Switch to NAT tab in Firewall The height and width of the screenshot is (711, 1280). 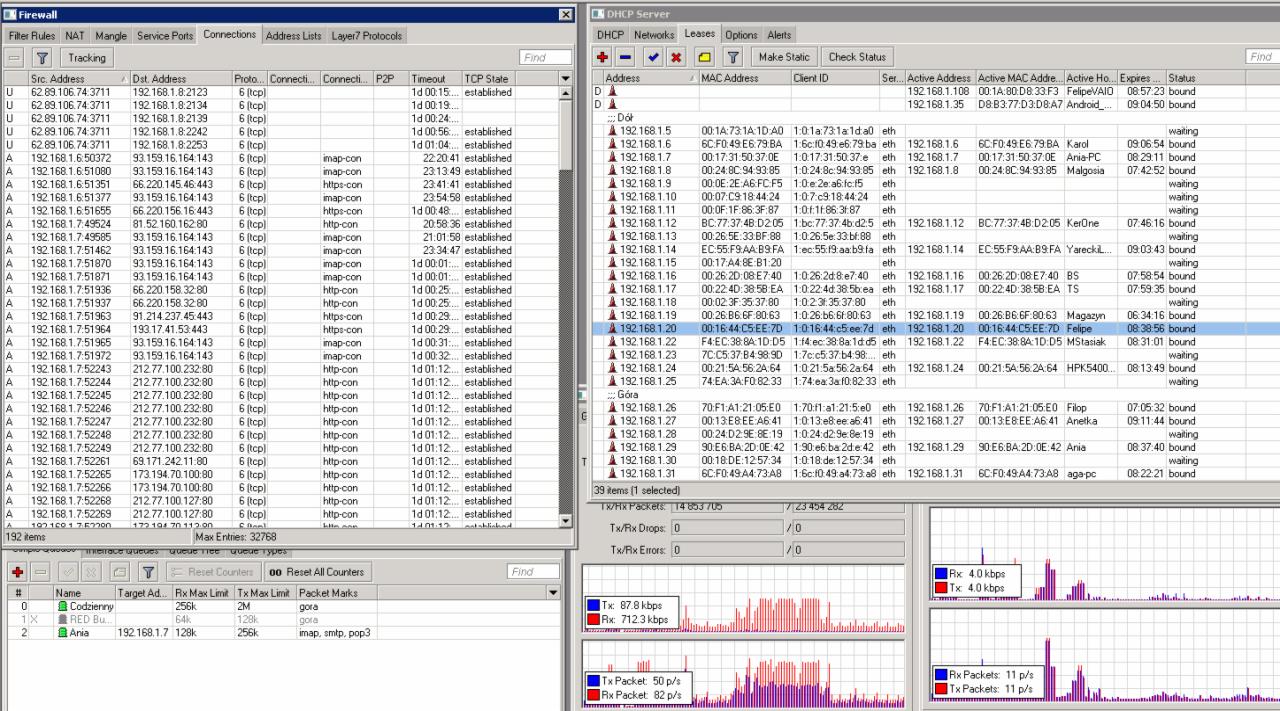(75, 36)
